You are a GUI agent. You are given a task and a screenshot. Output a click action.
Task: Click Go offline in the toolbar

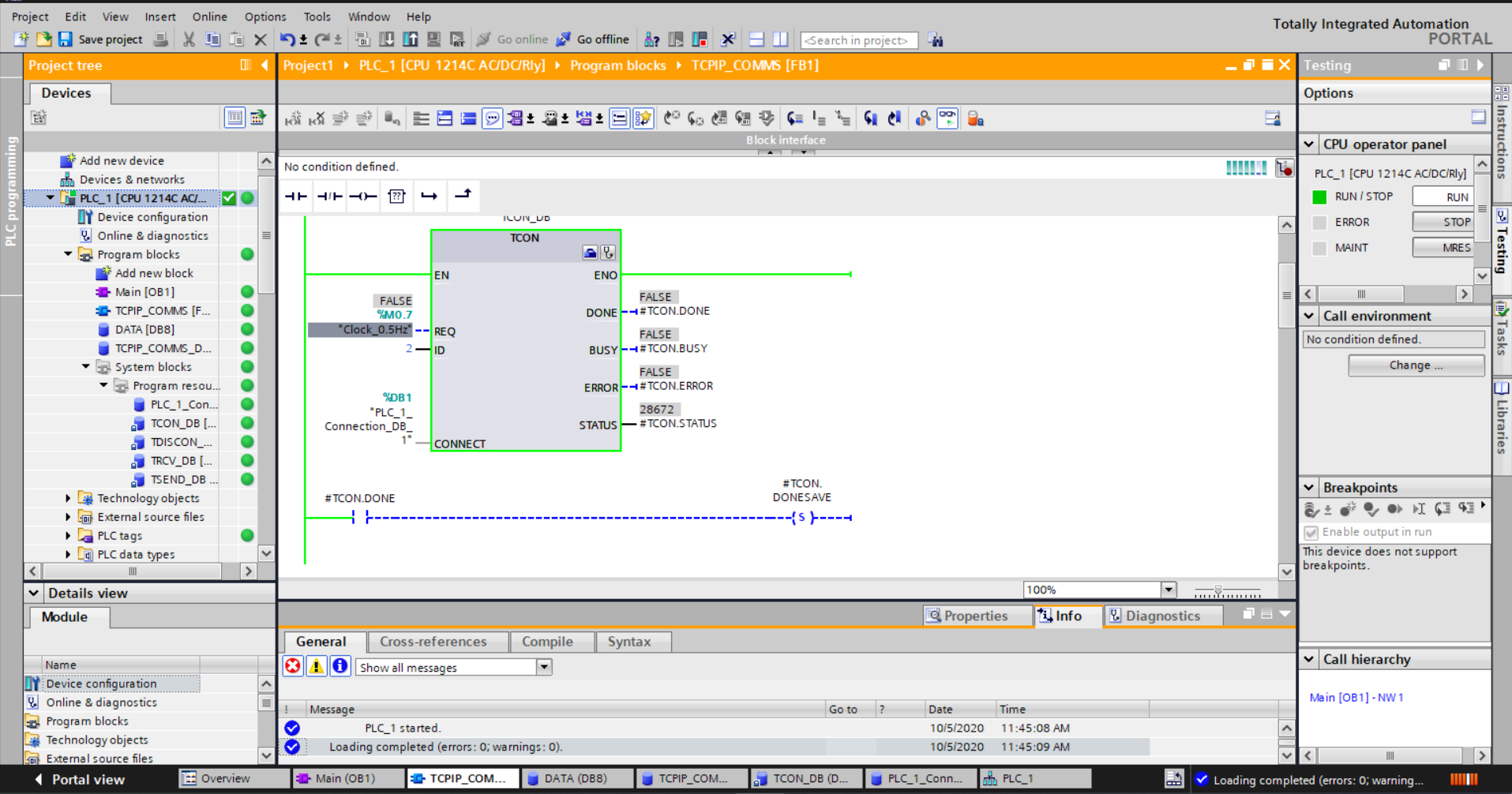pos(593,39)
